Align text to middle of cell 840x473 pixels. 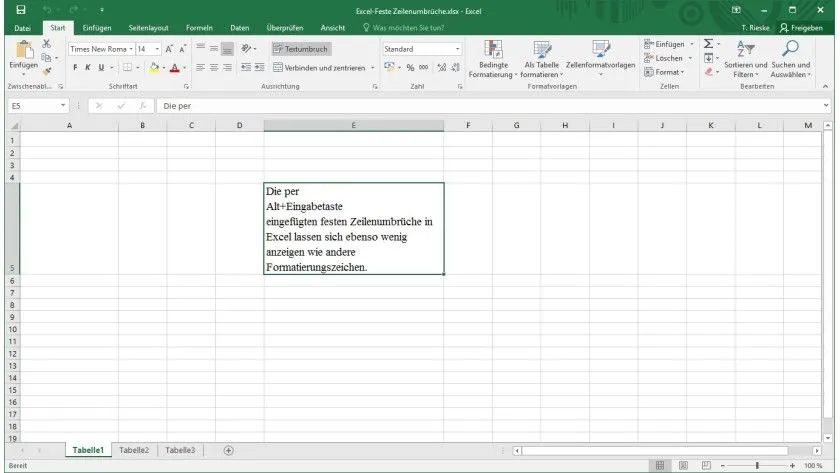tap(214, 49)
